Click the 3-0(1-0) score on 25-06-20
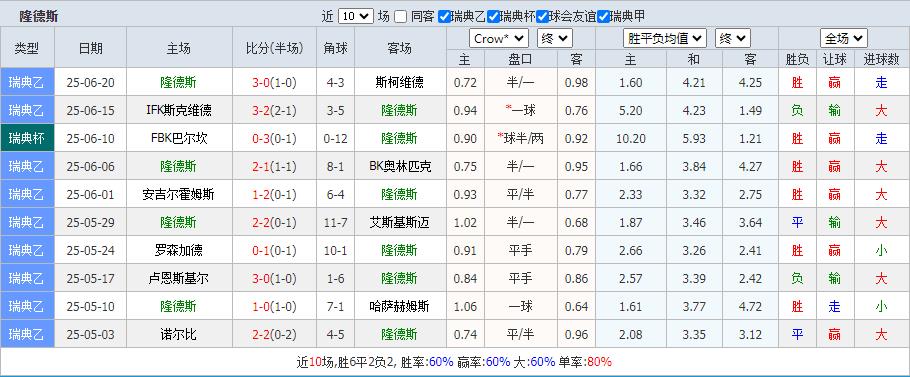The height and width of the screenshot is (377, 910). click(275, 82)
